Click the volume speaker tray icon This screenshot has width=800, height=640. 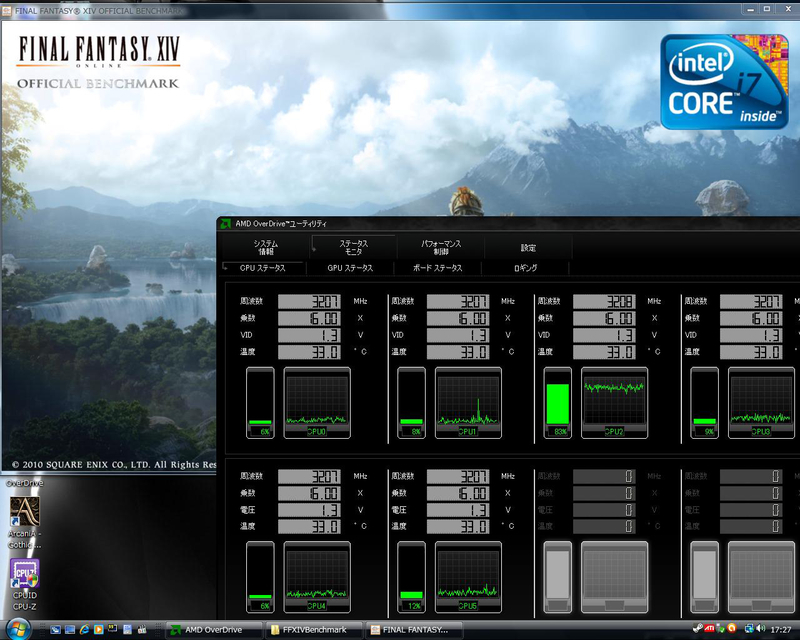click(761, 628)
